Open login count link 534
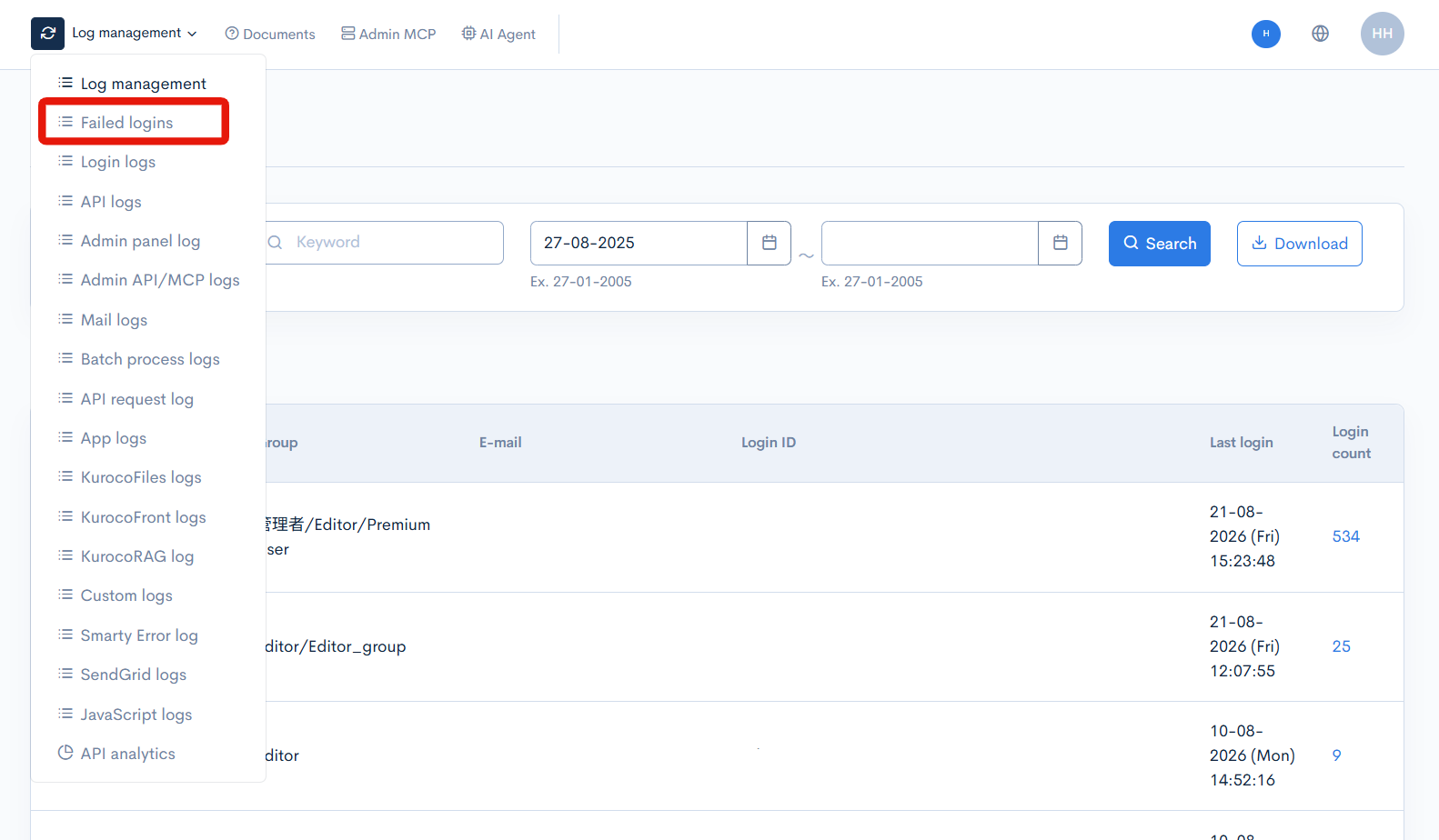This screenshot has height=840, width=1439. click(1346, 536)
